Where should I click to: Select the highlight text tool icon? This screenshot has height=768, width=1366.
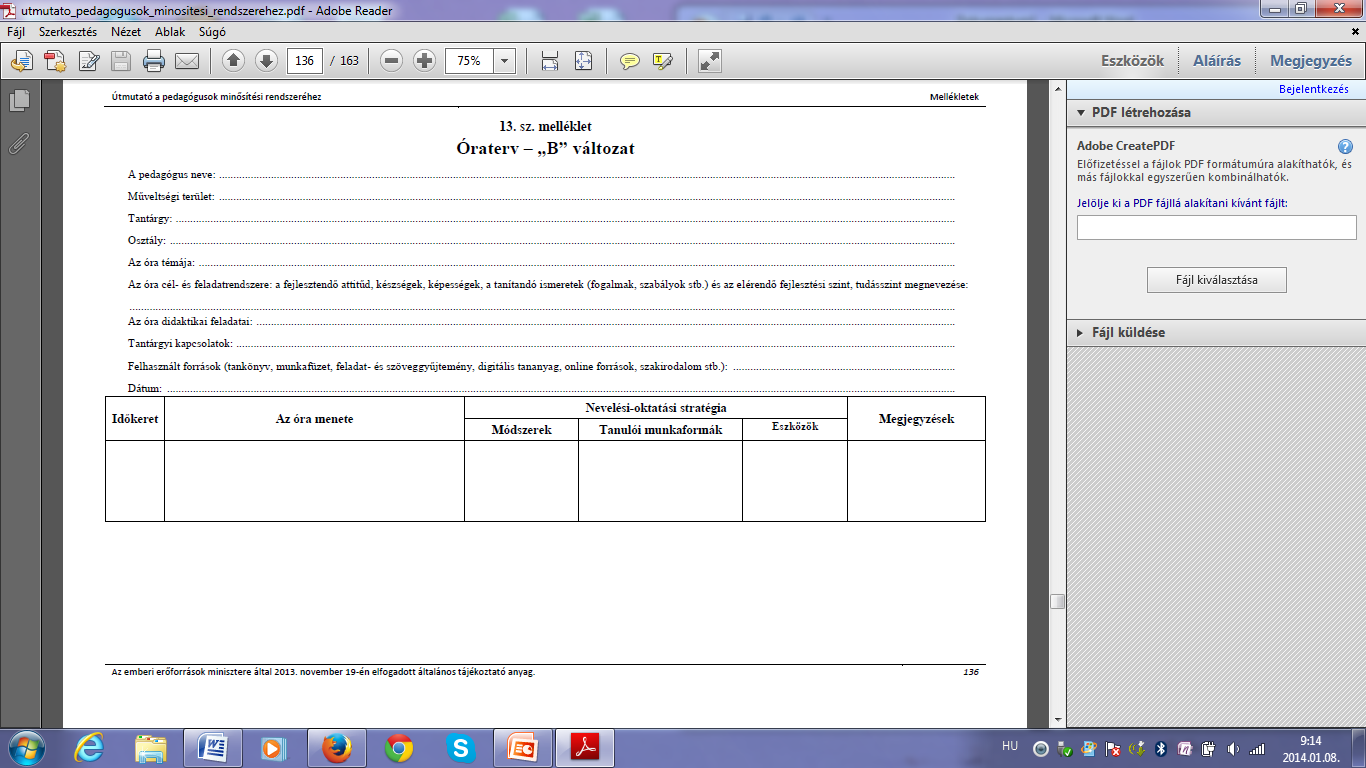662,61
